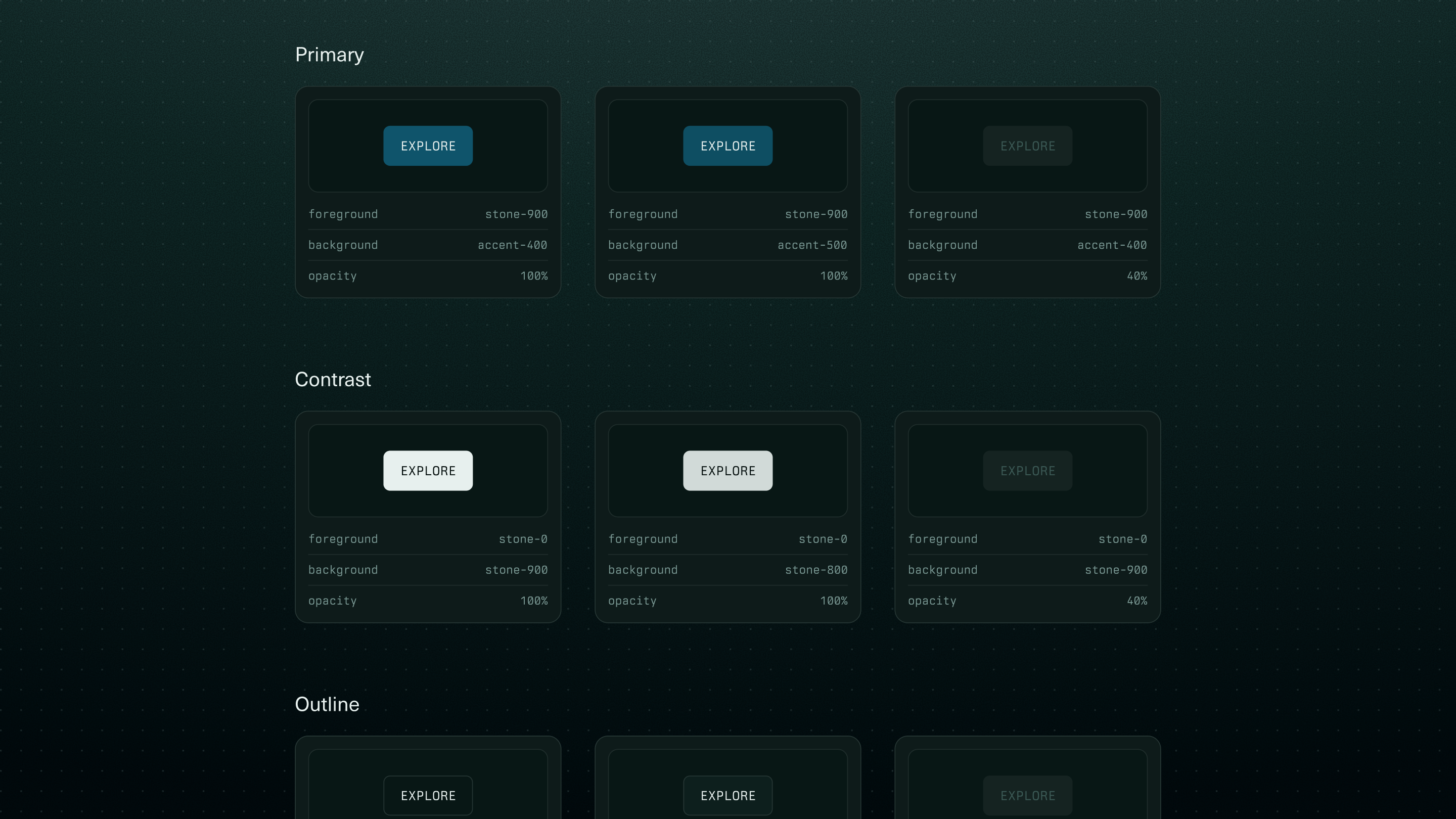This screenshot has height=819, width=1456.
Task: Select the accent-500 background value
Action: pos(812,245)
